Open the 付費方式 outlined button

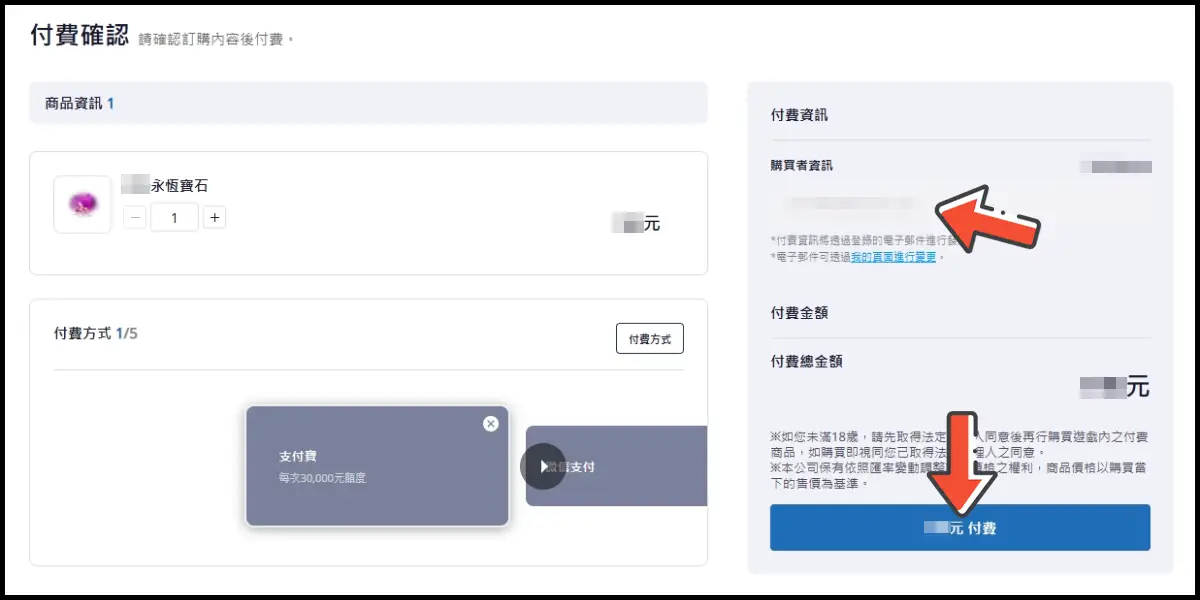tap(649, 339)
